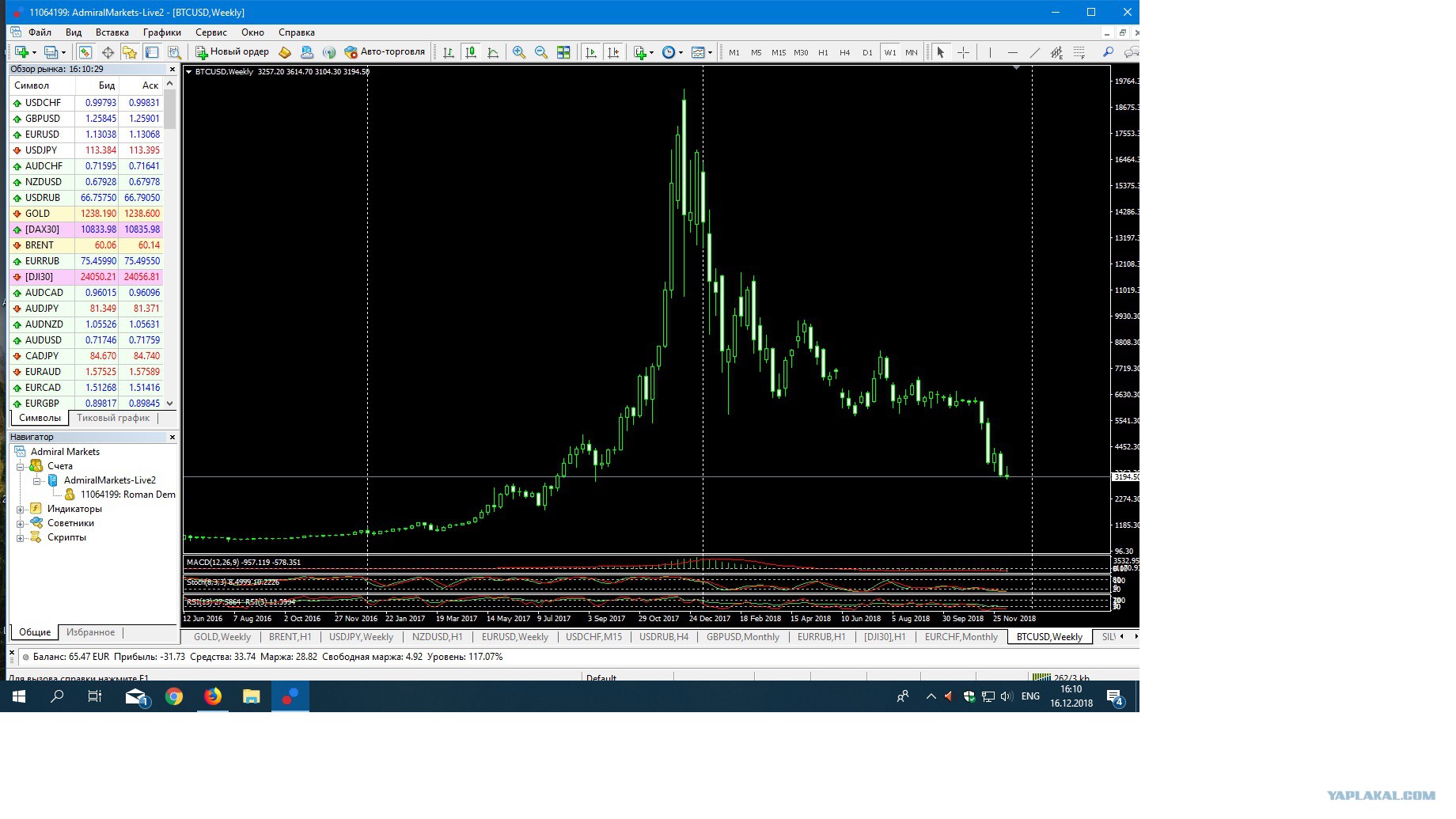Open the Strategy Tester icon
Image resolution: width=1456 pixels, height=819 pixels.
pos(174,52)
